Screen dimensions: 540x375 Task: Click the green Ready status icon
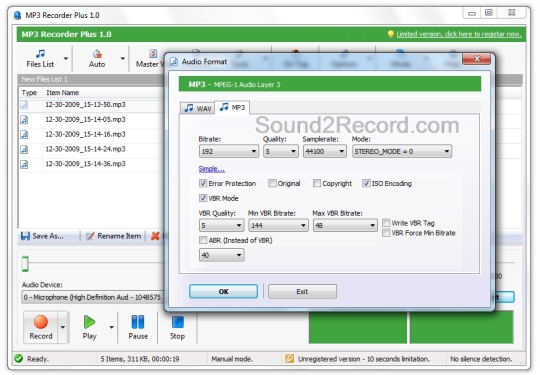click(19, 359)
